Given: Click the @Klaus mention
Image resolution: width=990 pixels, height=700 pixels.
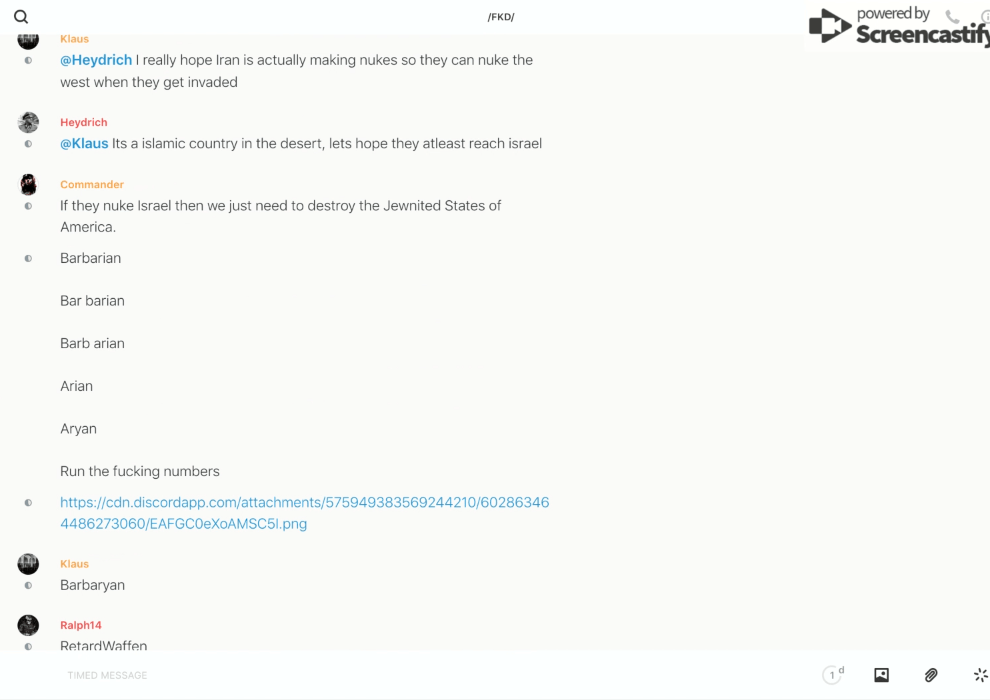Looking at the screenshot, I should pyautogui.click(x=84, y=143).
